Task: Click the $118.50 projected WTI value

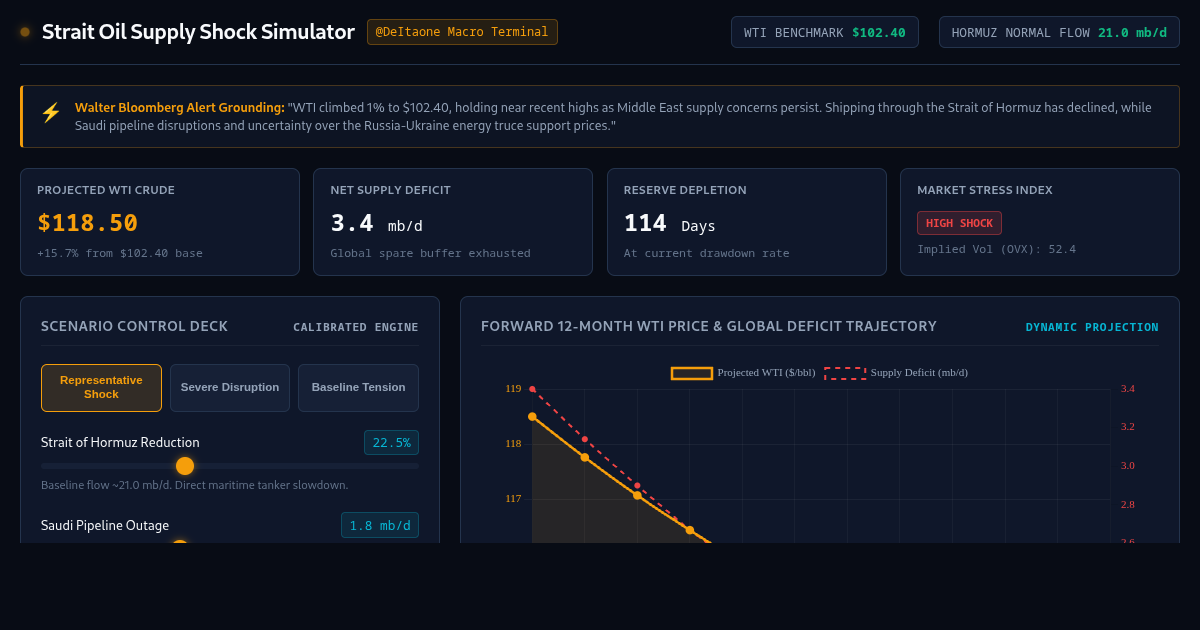Action: click(87, 223)
